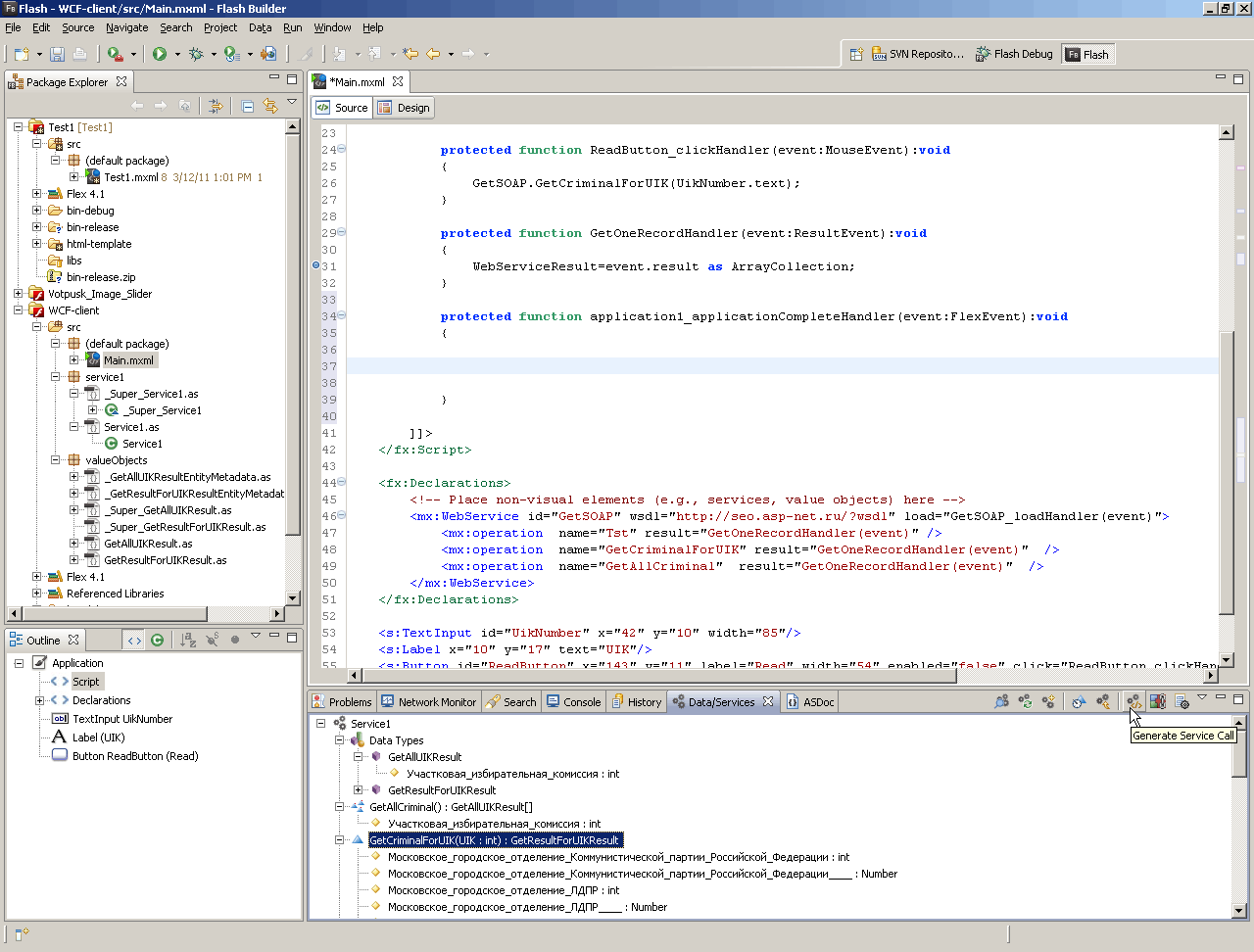1254x952 pixels.
Task: Click the Generate Service Call icon
Action: pos(1133,702)
